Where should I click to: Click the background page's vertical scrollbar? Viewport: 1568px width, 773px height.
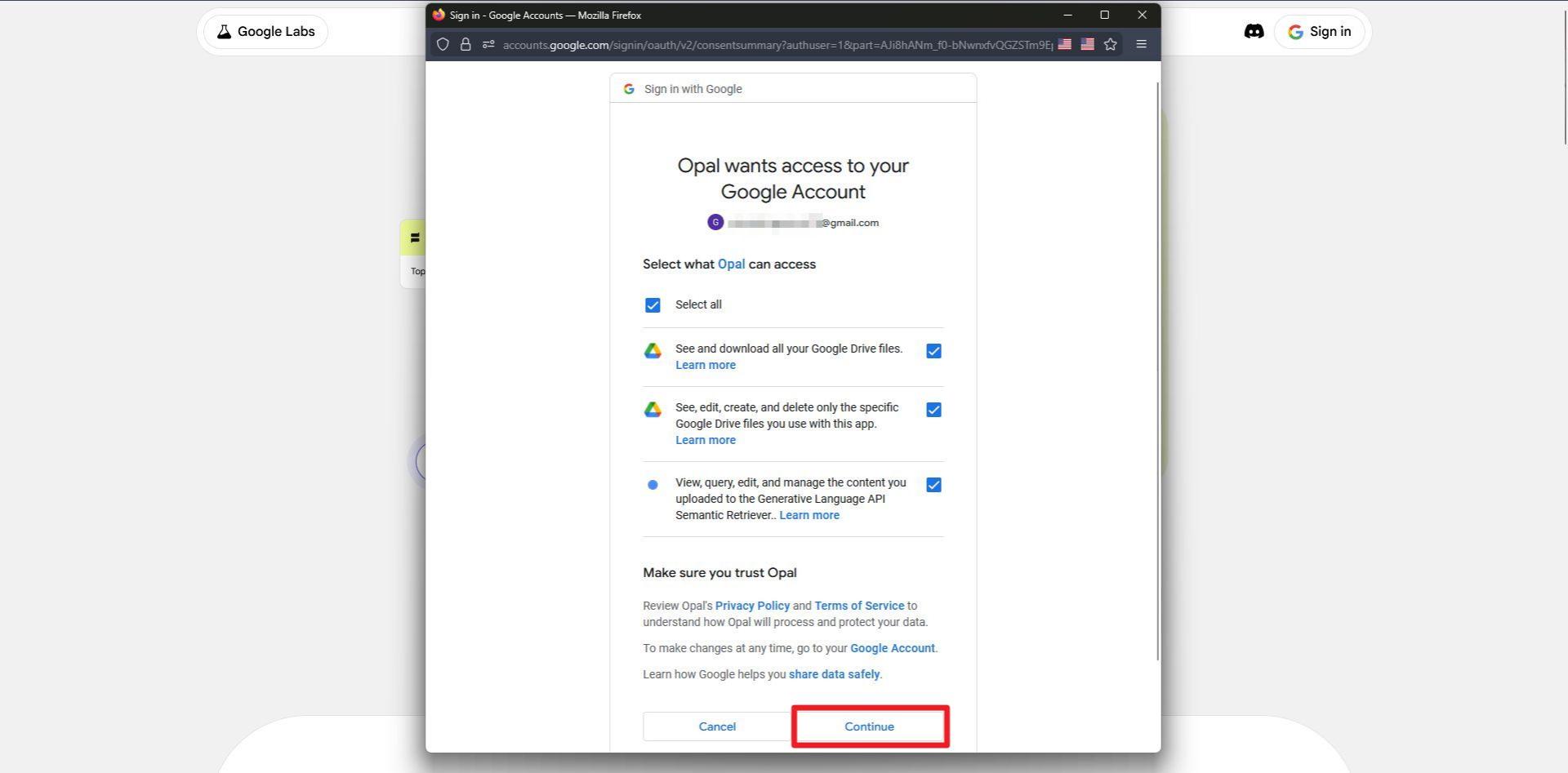pos(1565,78)
